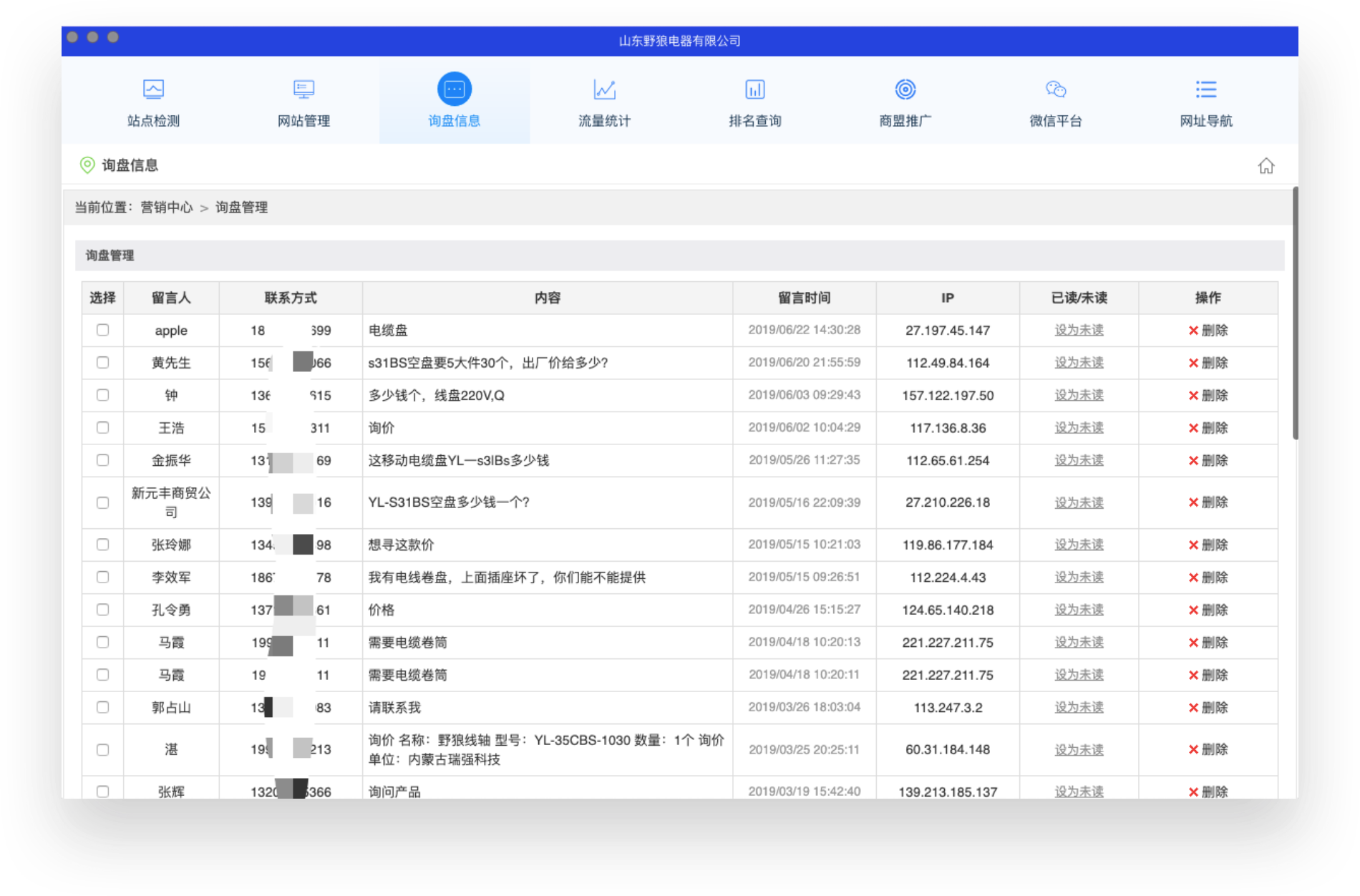The height and width of the screenshot is (896, 1360).
Task: Navigate to 营销中心 in the breadcrumb
Action: point(167,208)
